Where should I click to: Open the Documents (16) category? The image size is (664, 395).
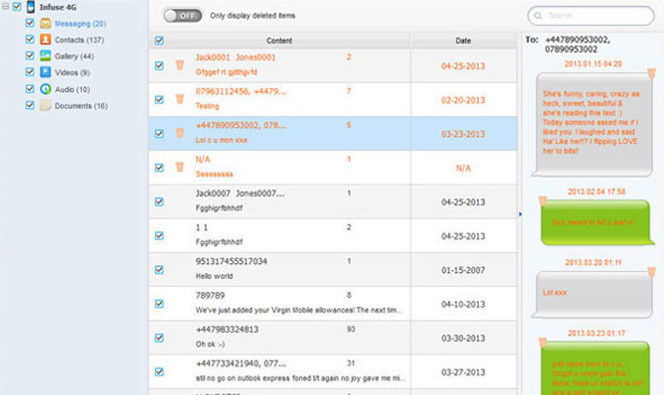(81, 106)
